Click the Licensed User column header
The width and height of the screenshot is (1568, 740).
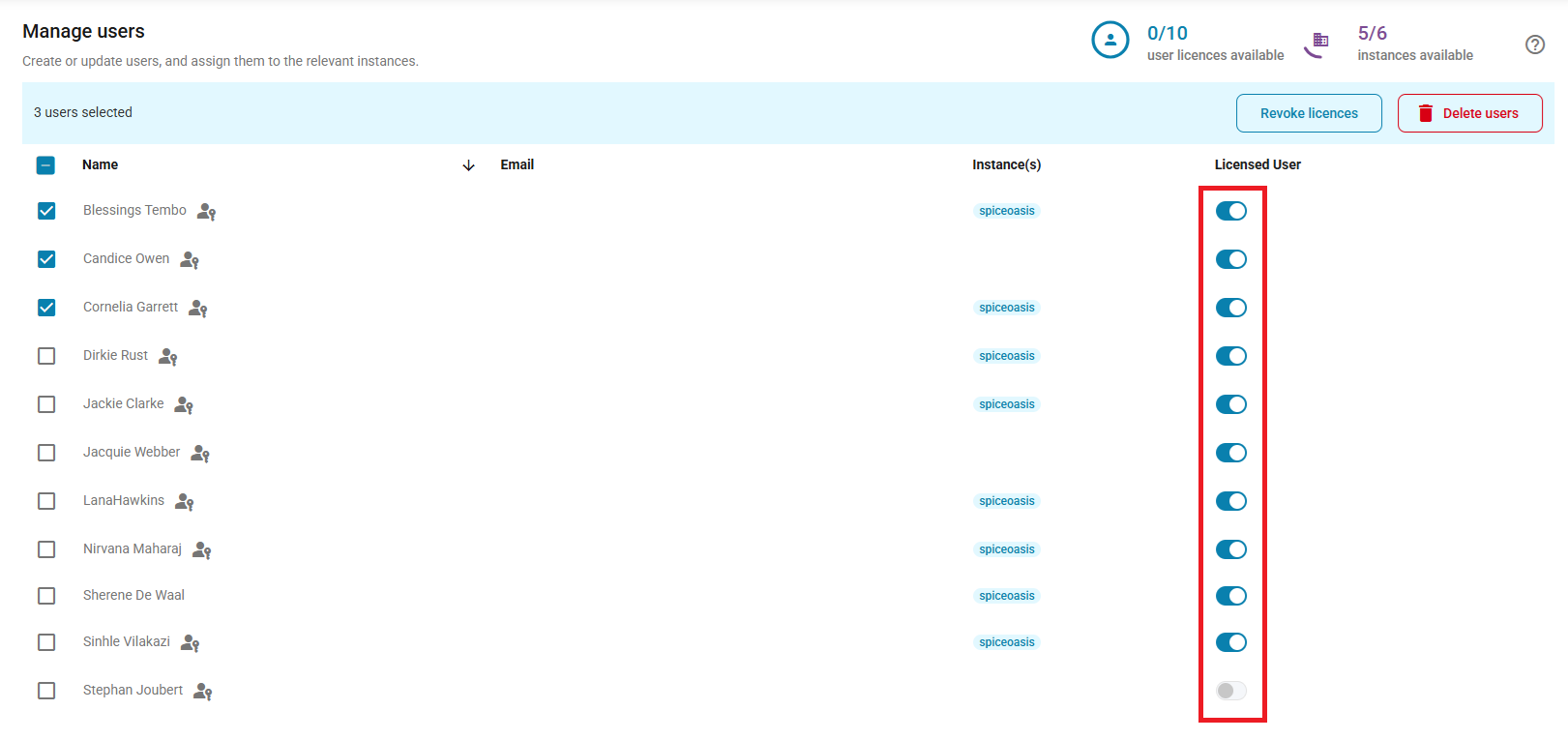pos(1257,164)
